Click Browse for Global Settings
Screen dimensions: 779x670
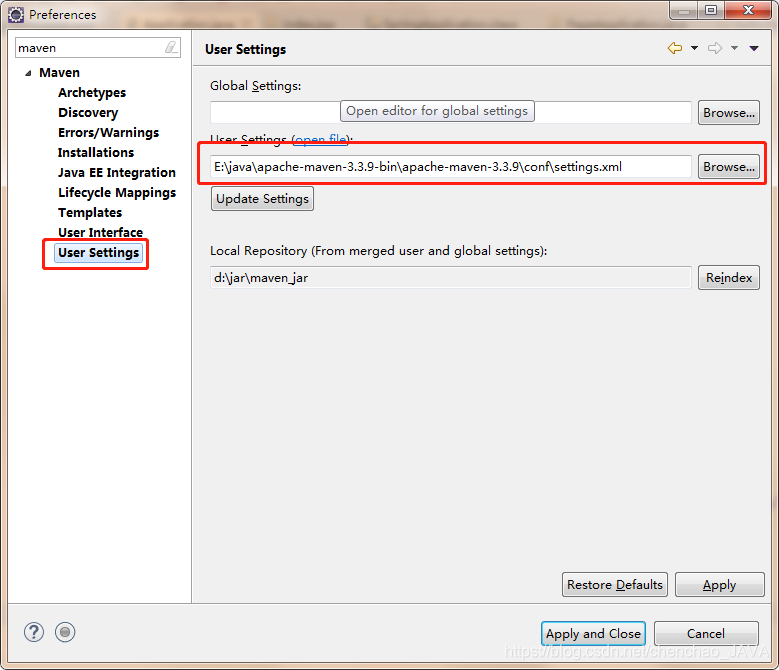[x=729, y=113]
